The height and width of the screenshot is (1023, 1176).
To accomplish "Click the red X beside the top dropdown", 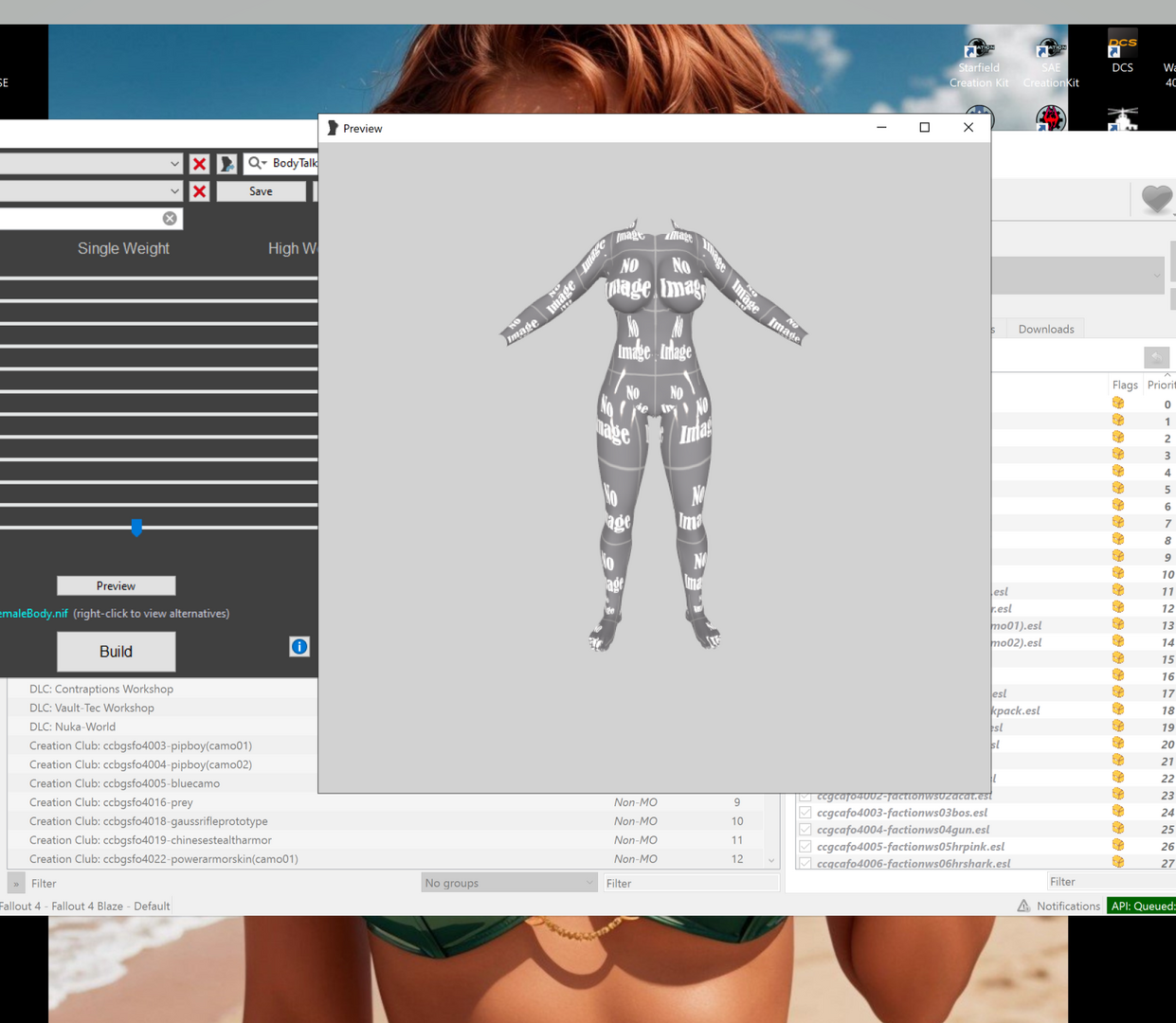I will pos(199,164).
